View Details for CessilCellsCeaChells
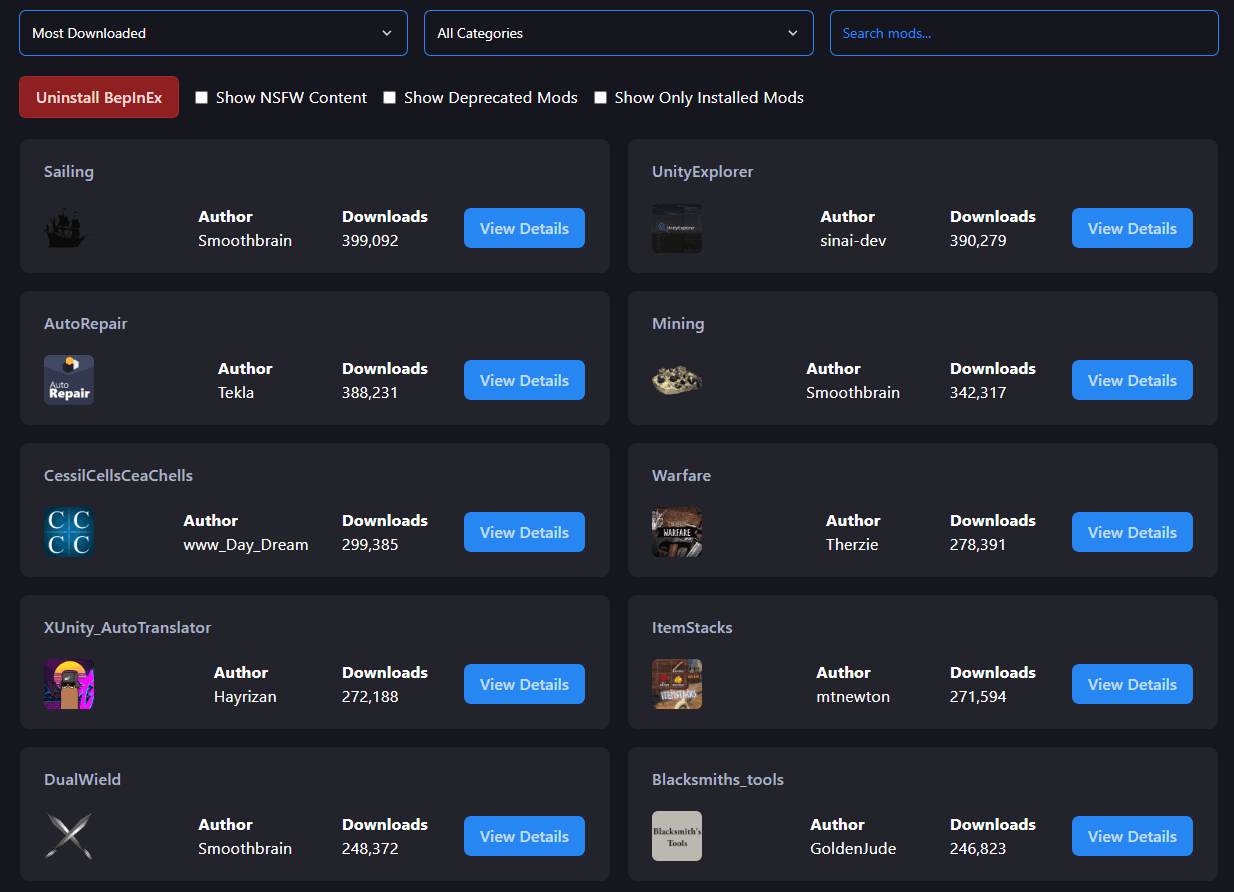The width and height of the screenshot is (1234, 892). point(524,532)
